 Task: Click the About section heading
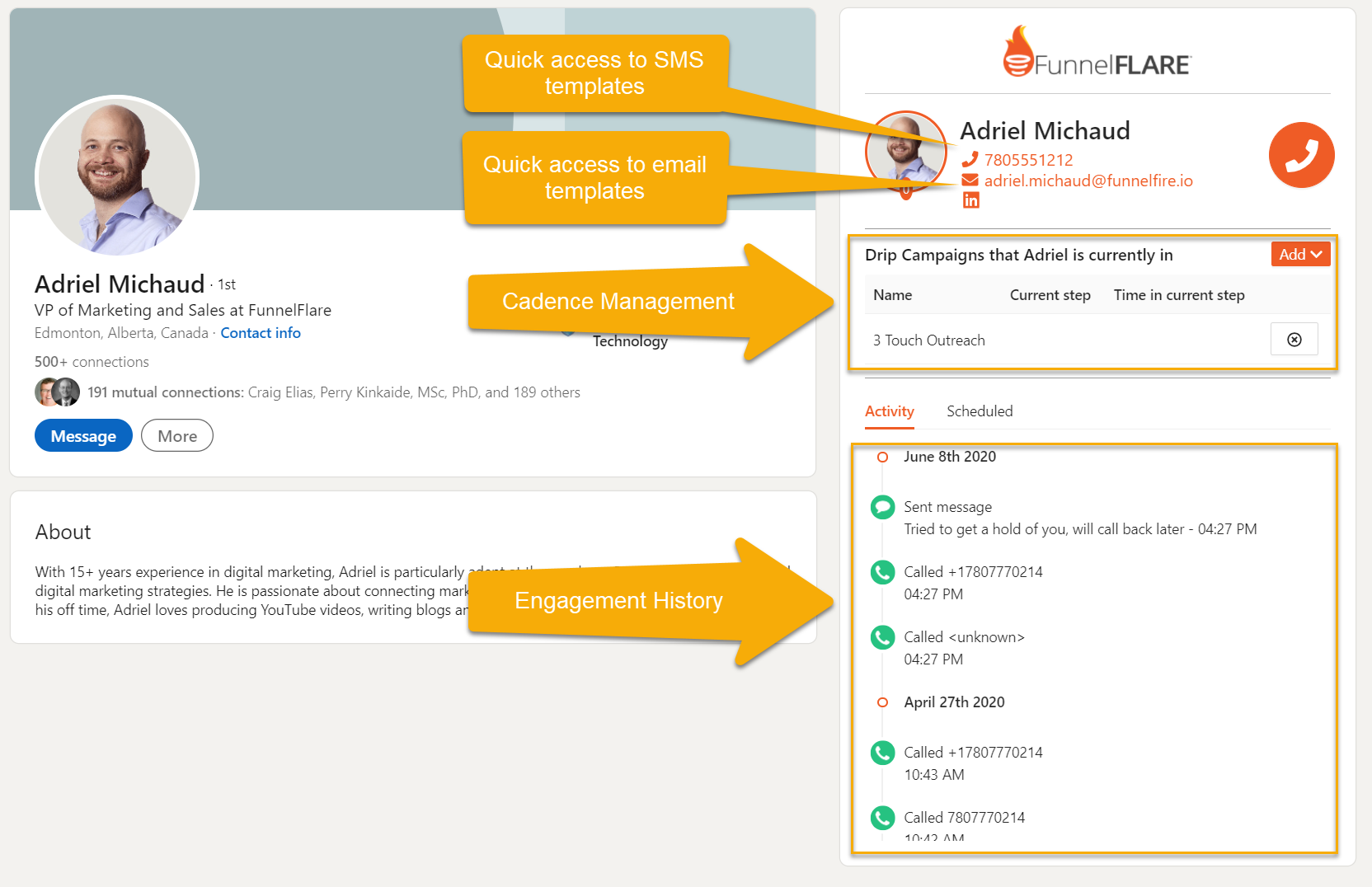tap(63, 533)
